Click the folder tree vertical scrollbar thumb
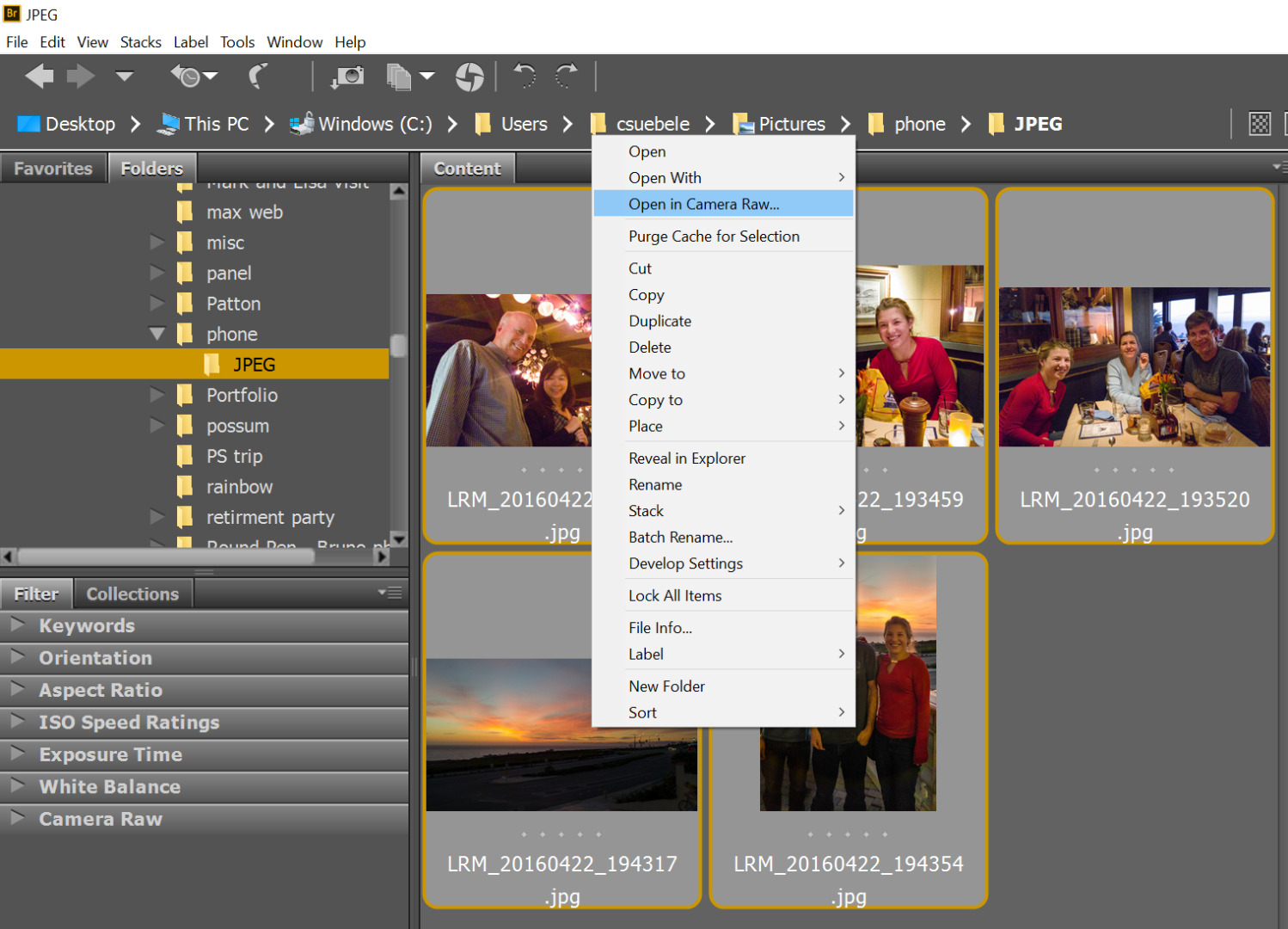This screenshot has height=929, width=1288. point(398,346)
